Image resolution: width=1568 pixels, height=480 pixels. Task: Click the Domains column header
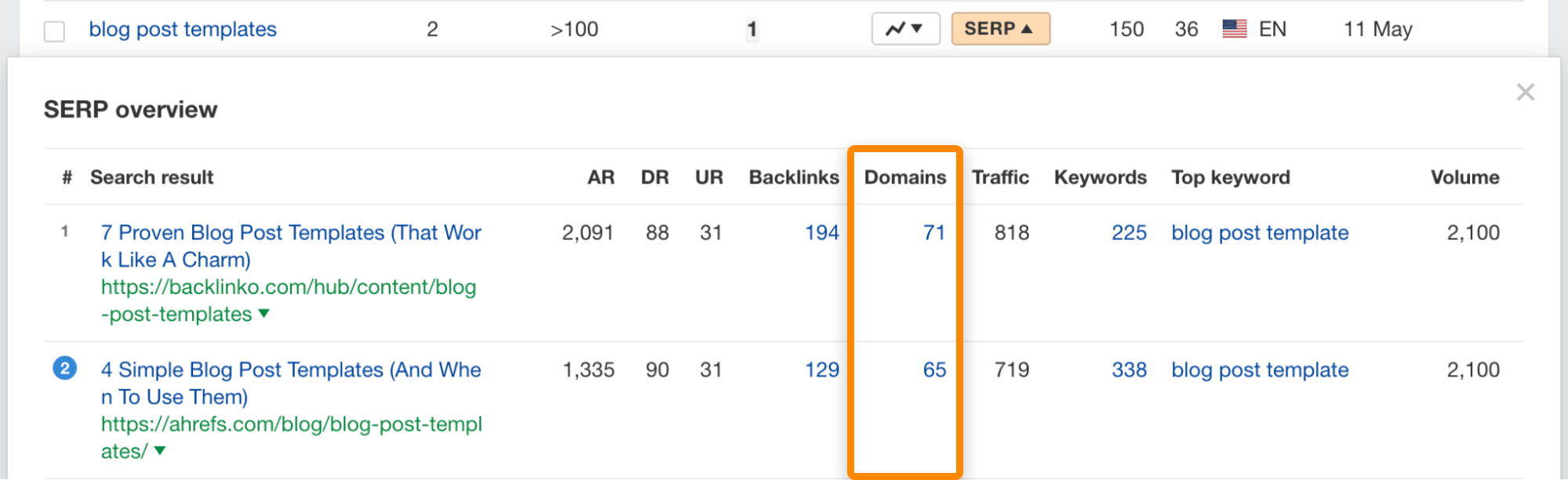[x=904, y=177]
